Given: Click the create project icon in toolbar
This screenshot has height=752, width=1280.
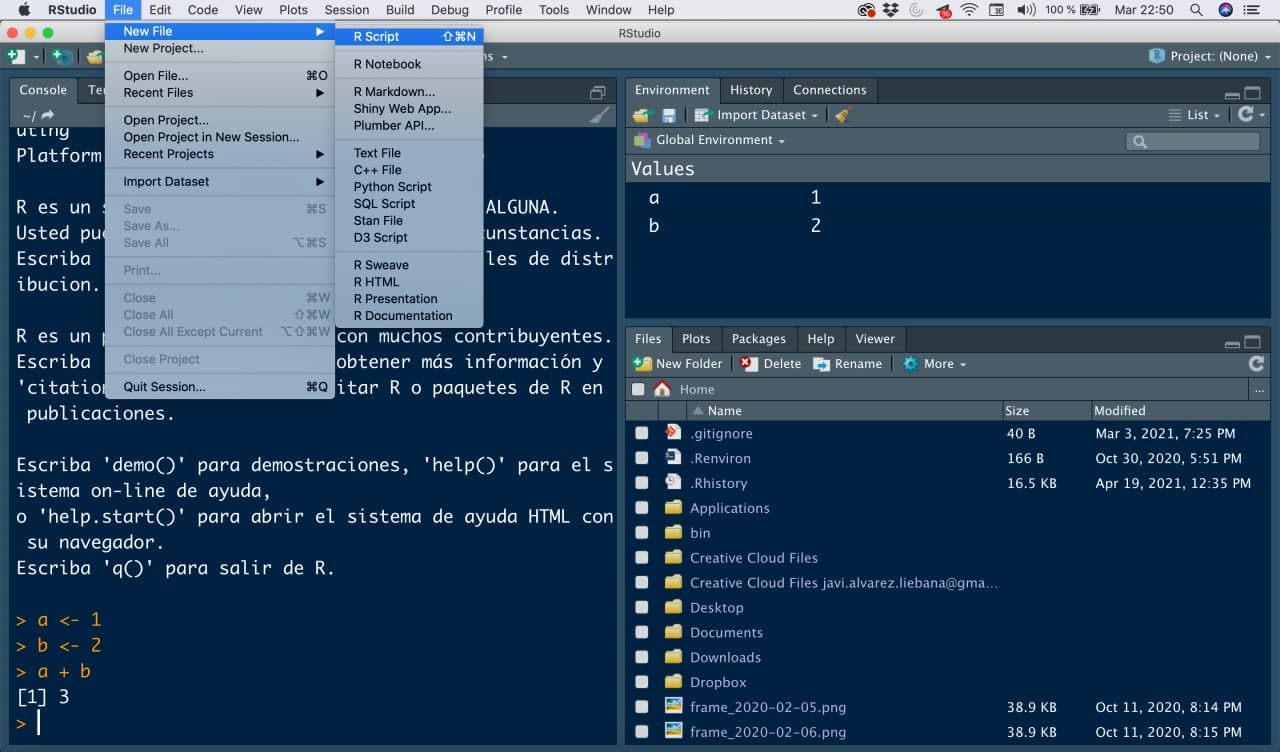Looking at the screenshot, I should coord(62,57).
